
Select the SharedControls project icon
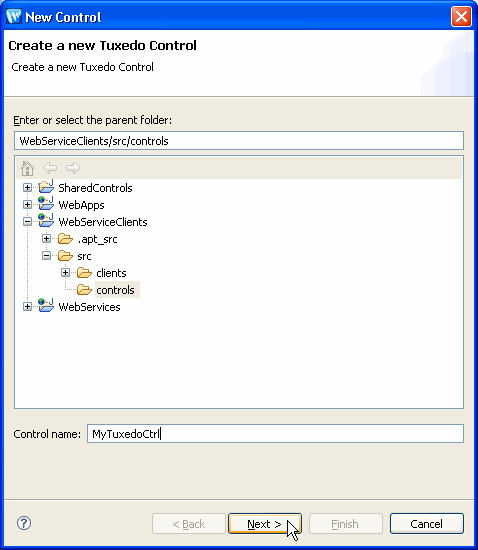pos(46,187)
